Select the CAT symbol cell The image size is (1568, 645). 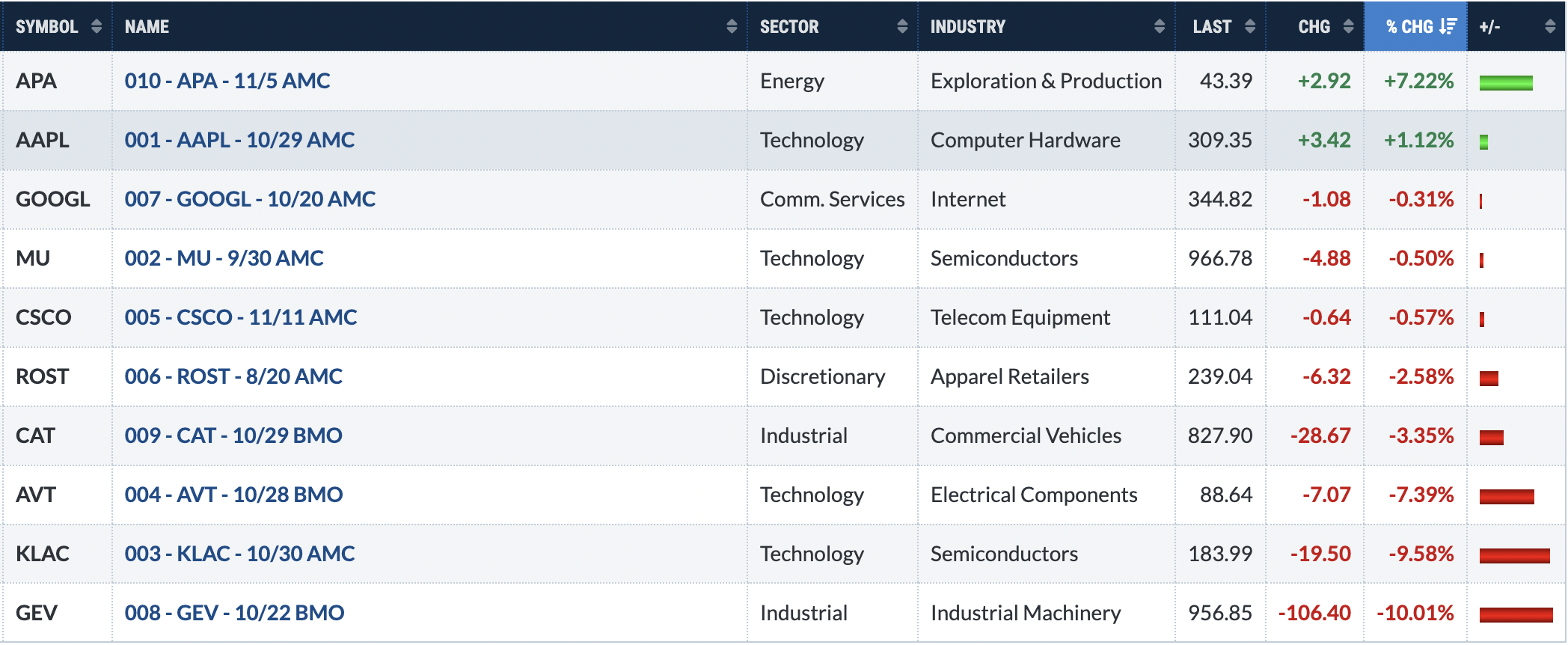pos(57,435)
